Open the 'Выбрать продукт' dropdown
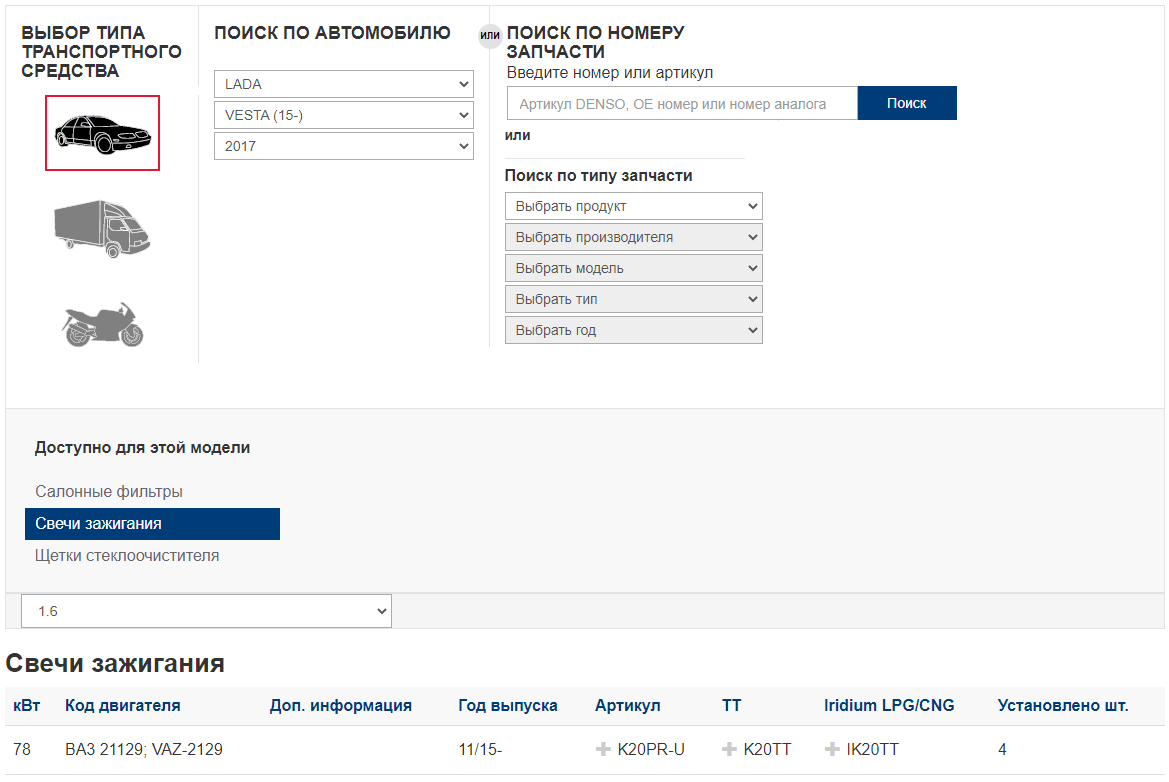Viewport: 1169px width, 782px height. (634, 206)
